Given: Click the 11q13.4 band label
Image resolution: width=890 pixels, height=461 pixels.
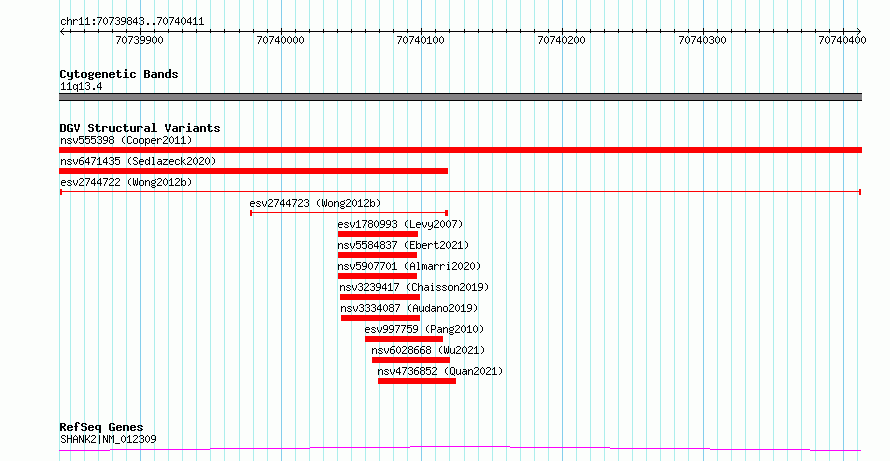Looking at the screenshot, I should click(81, 87).
